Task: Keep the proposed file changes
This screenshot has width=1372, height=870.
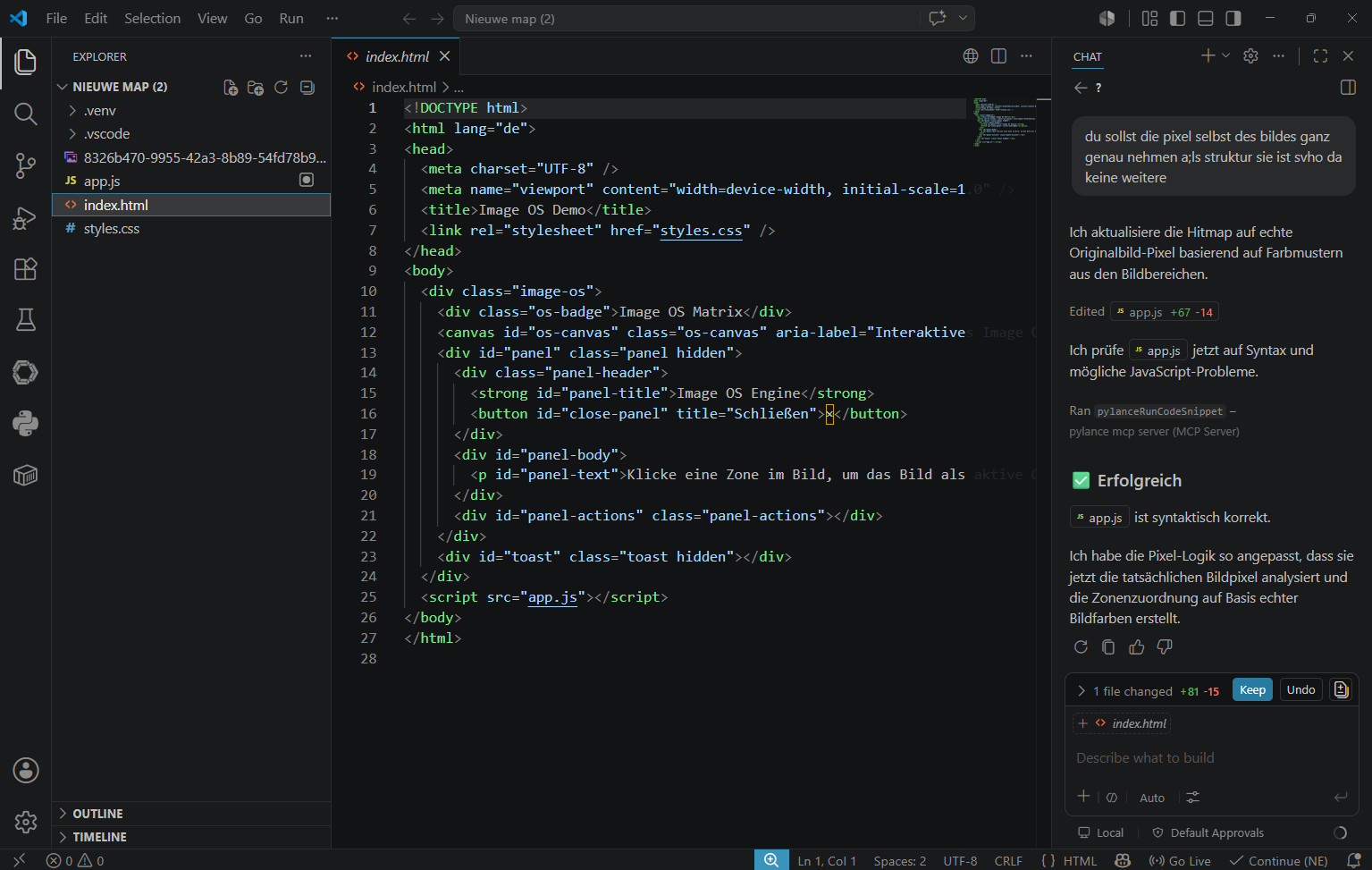Action: click(1252, 689)
